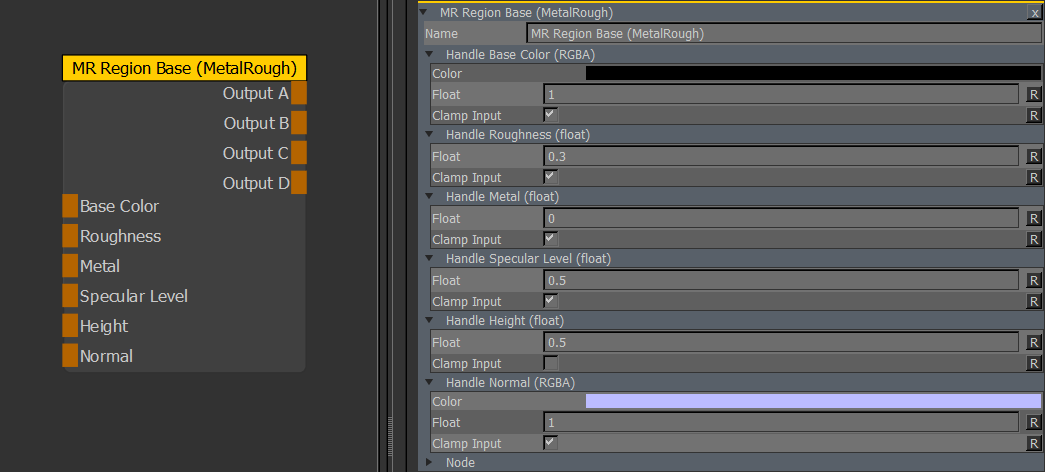The width and height of the screenshot is (1045, 472).
Task: Toggle Clamp Input under Handle Normal
Action: (550, 442)
